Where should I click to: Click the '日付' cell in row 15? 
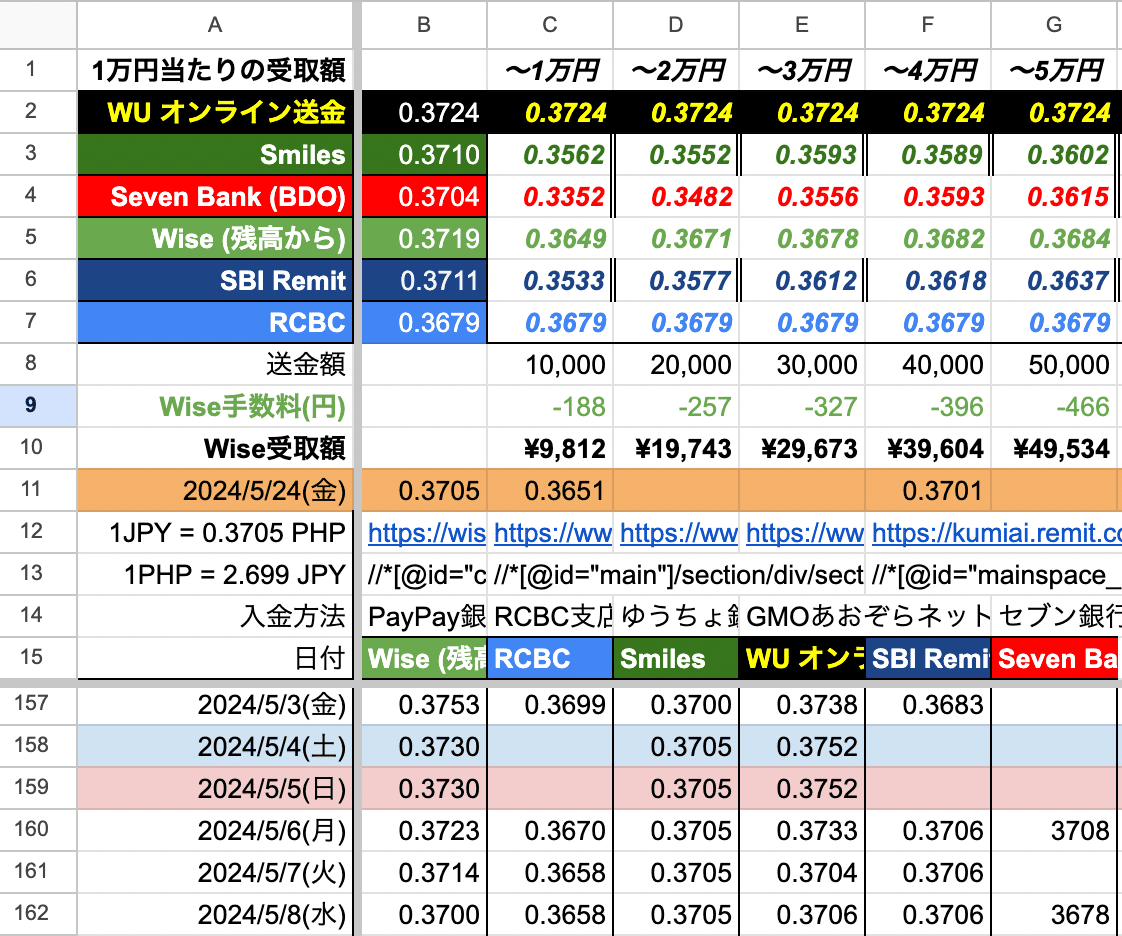pos(215,658)
